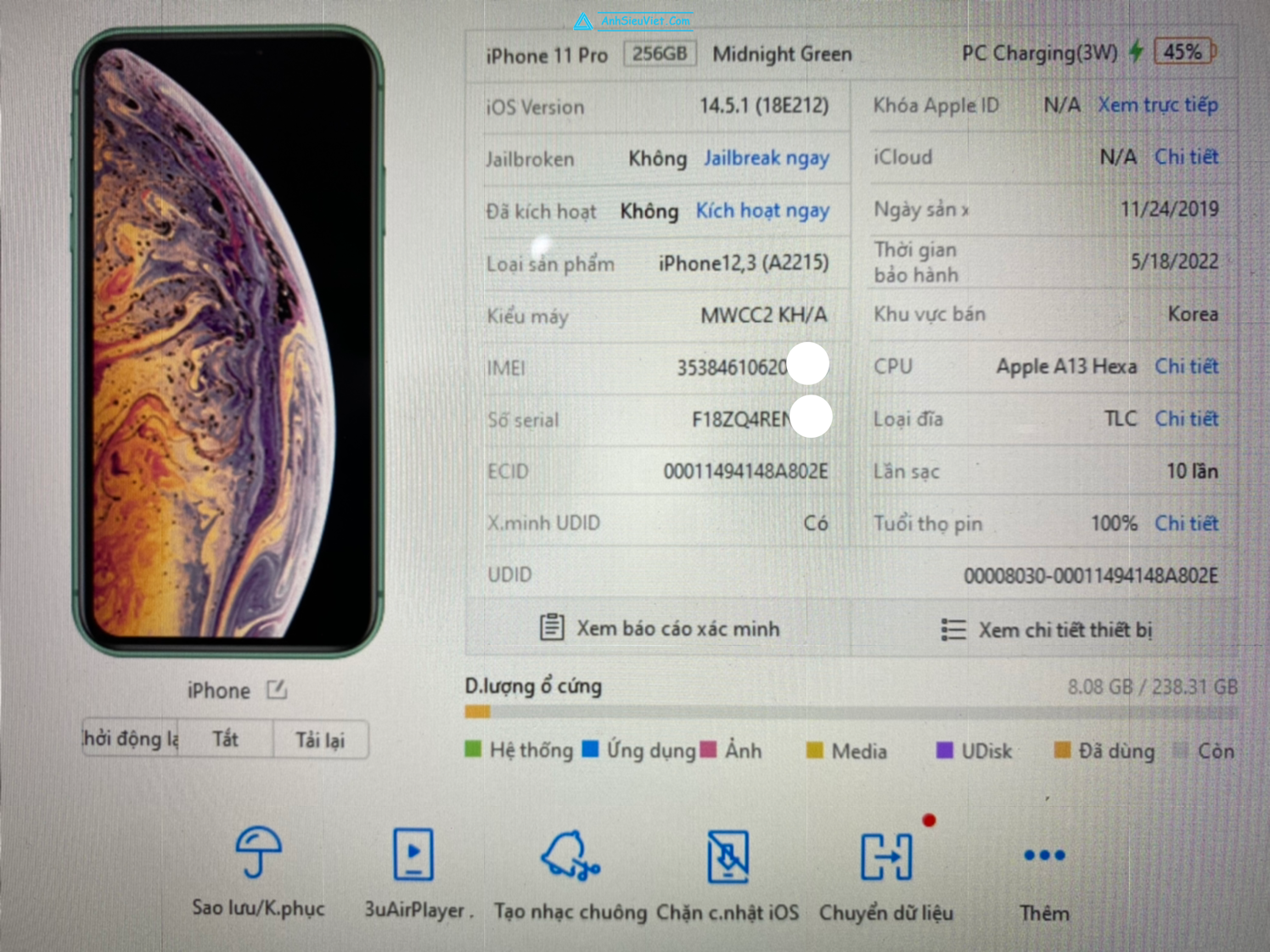Click the Khởi động lại restart button
This screenshot has width=1270, height=952.
click(x=130, y=739)
